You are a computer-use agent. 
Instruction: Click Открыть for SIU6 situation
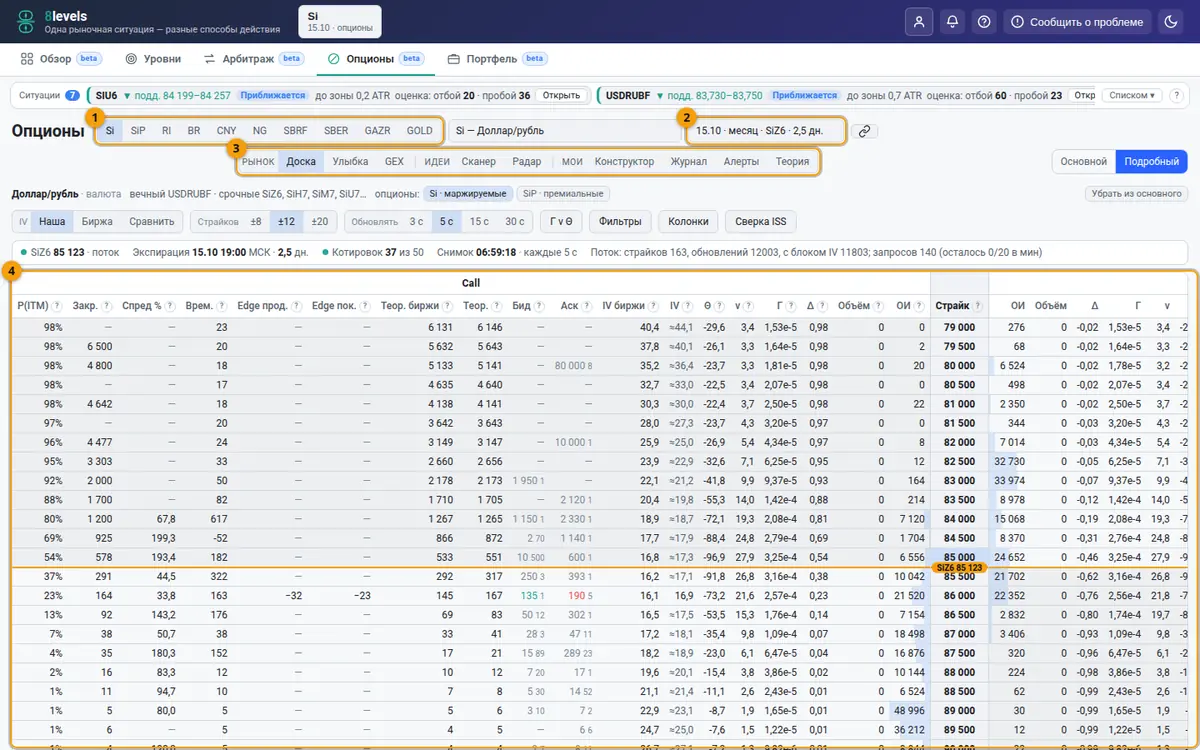click(x=561, y=95)
